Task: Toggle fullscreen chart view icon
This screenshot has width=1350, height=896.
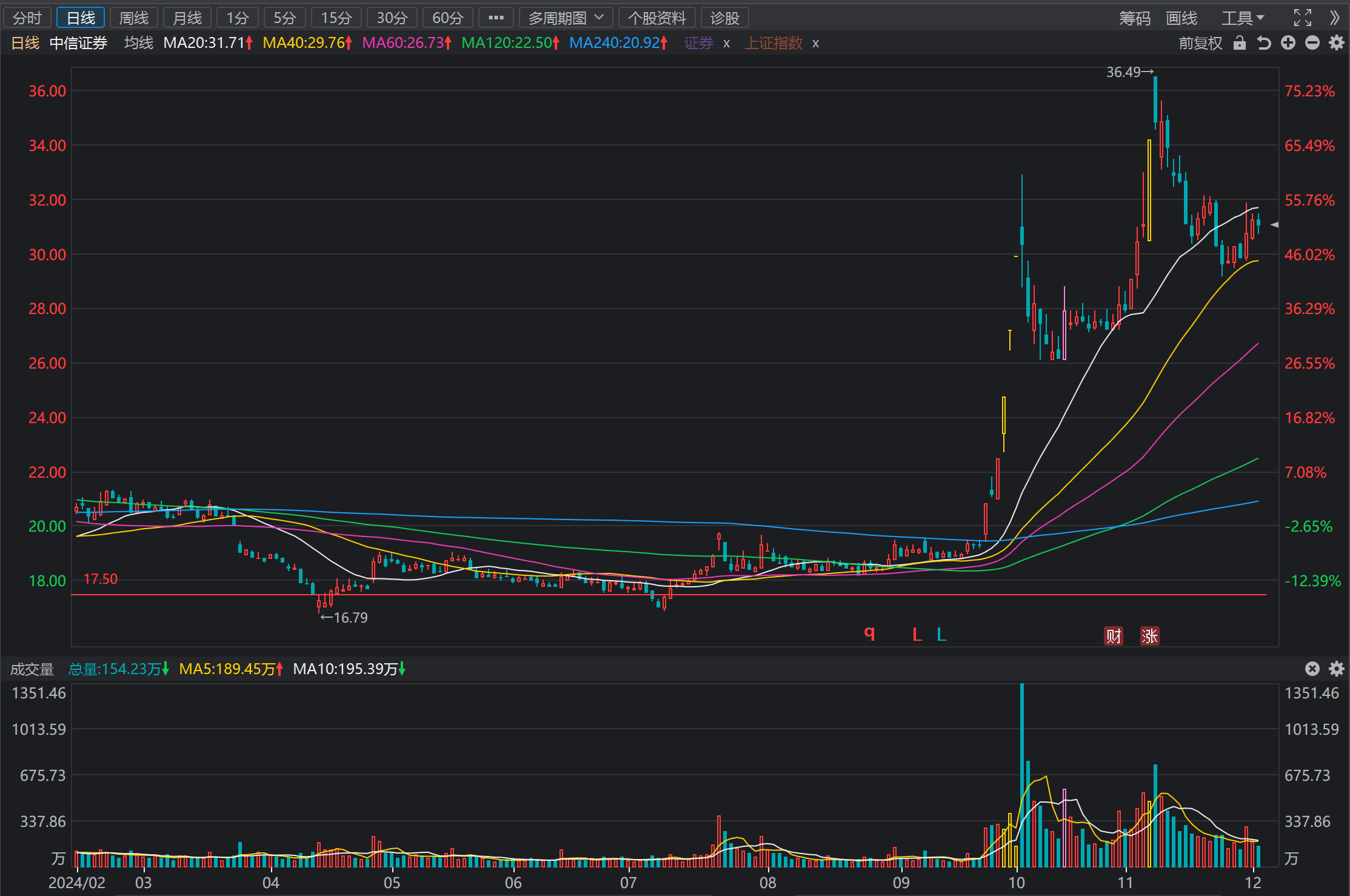Action: coord(1303,18)
